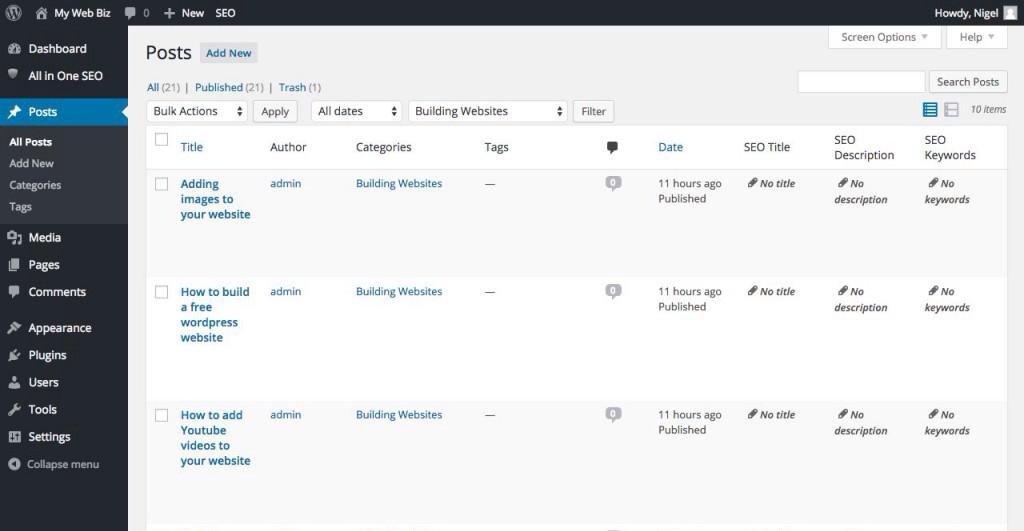1024x531 pixels.
Task: Open the All dates filter dropdown
Action: [357, 111]
